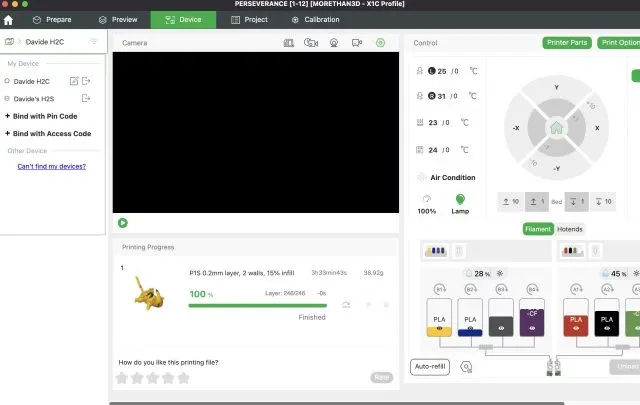This screenshot has width=640, height=405.
Task: Click the camera play button
Action: (x=122, y=223)
